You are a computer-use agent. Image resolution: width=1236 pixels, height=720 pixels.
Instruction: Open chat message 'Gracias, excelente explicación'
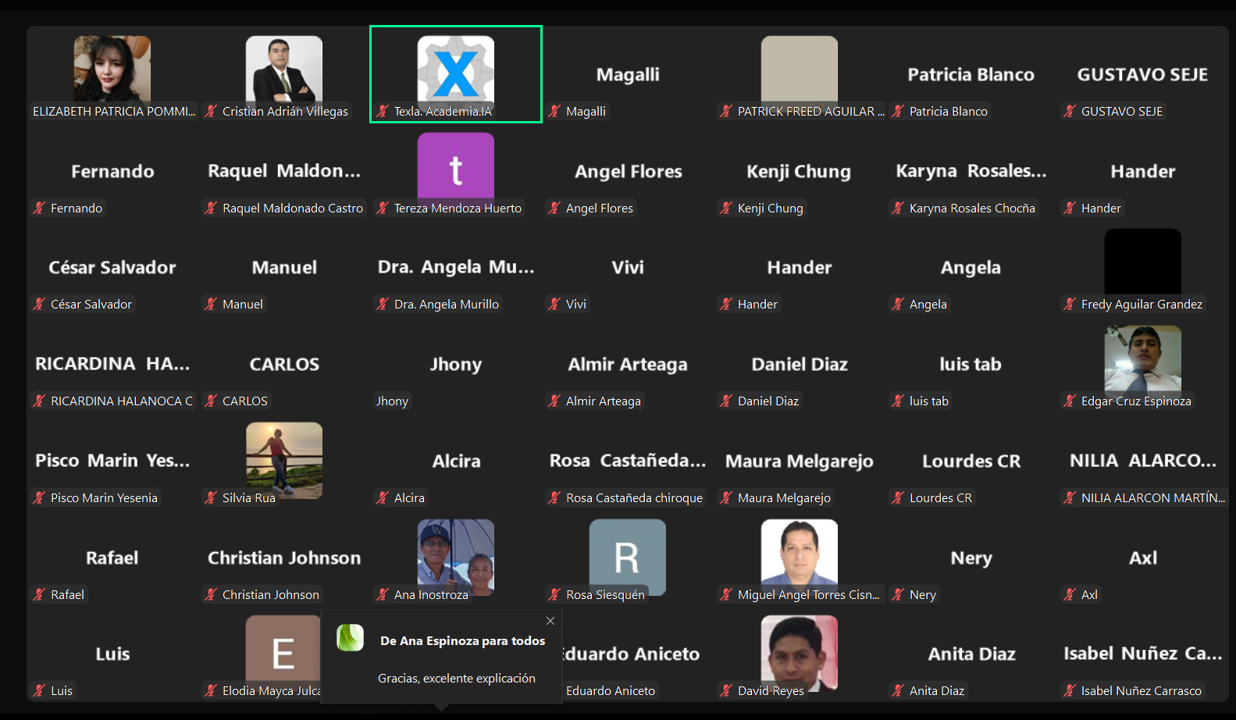pos(456,678)
